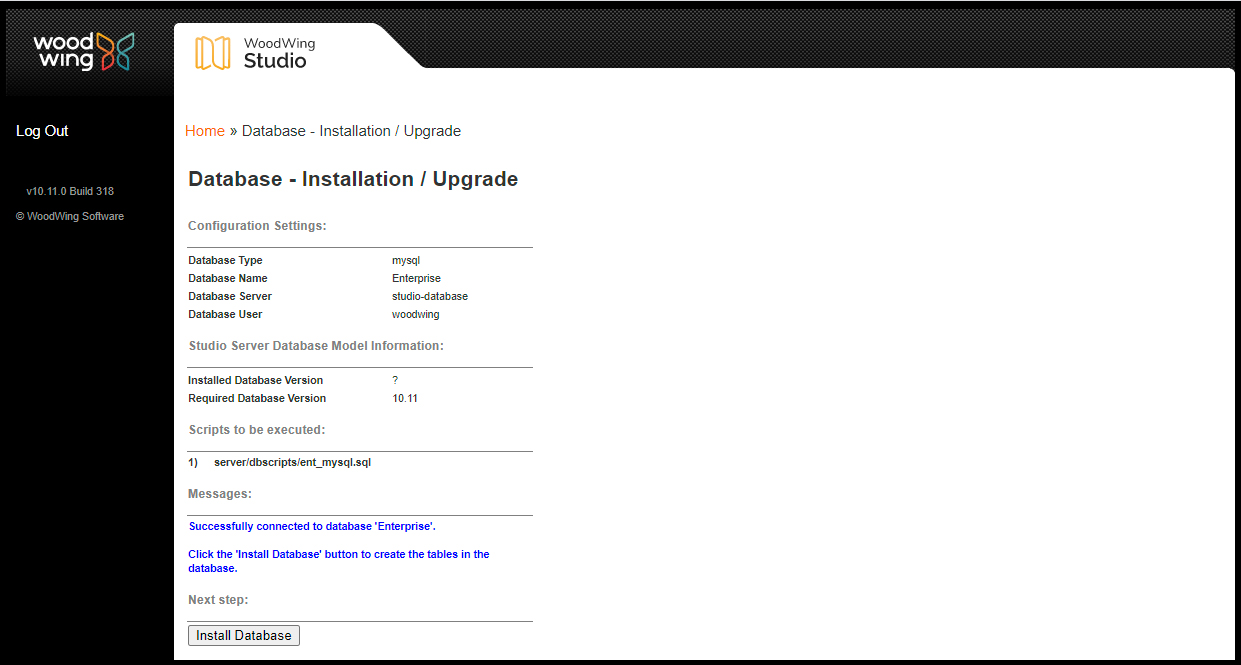Viewport: 1241px width, 665px height.
Task: Select the Database Server value studio-database
Action: pos(430,296)
